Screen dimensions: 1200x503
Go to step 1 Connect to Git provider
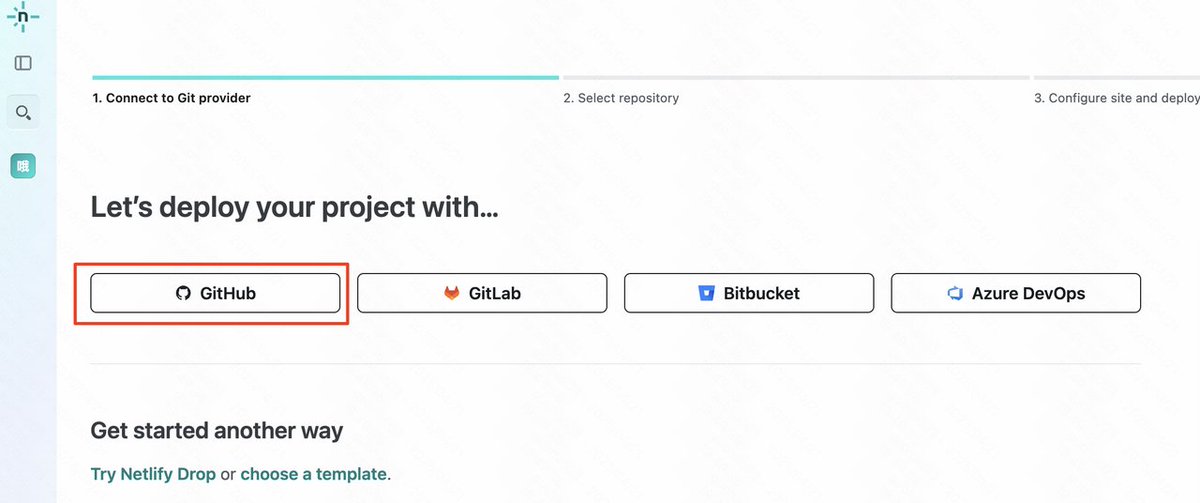(x=171, y=98)
